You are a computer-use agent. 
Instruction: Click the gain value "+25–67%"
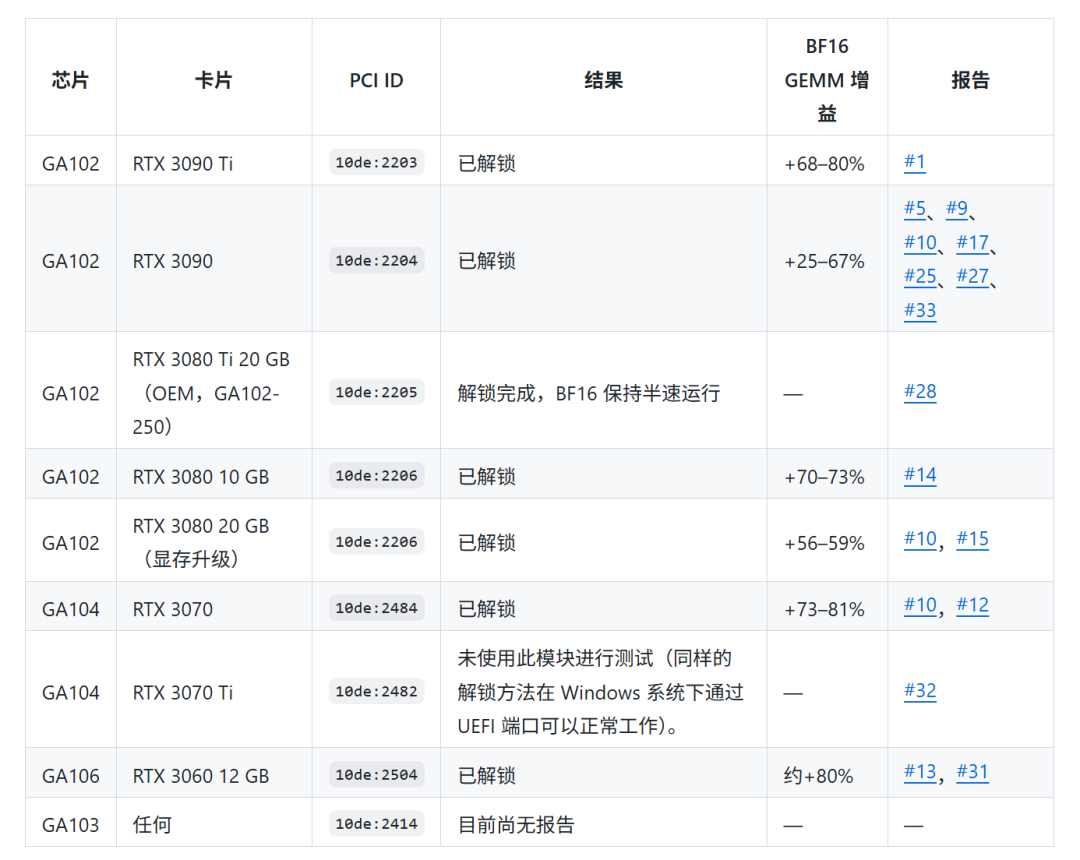[x=824, y=261]
